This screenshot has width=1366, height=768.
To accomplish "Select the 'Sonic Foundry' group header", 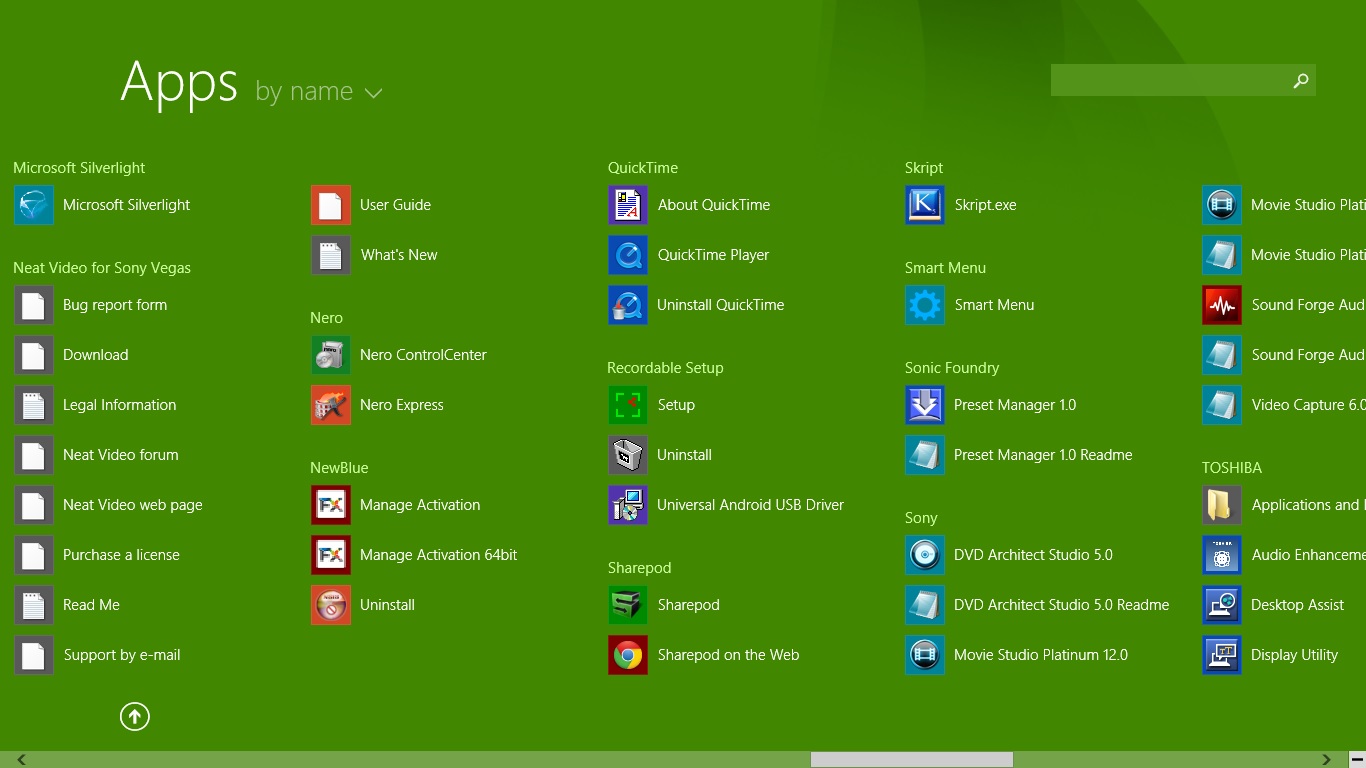I will tap(952, 368).
